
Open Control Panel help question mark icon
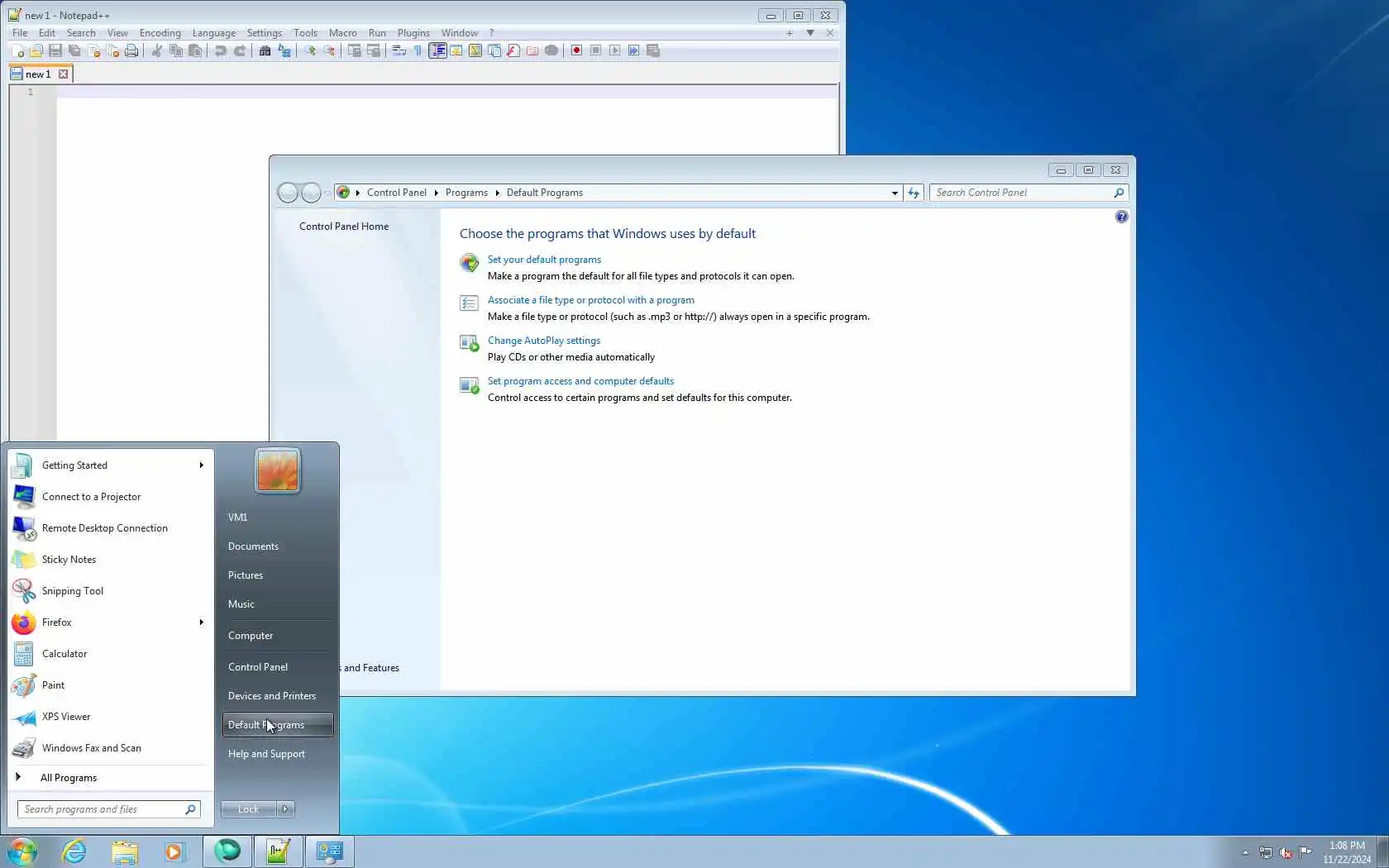(1121, 217)
